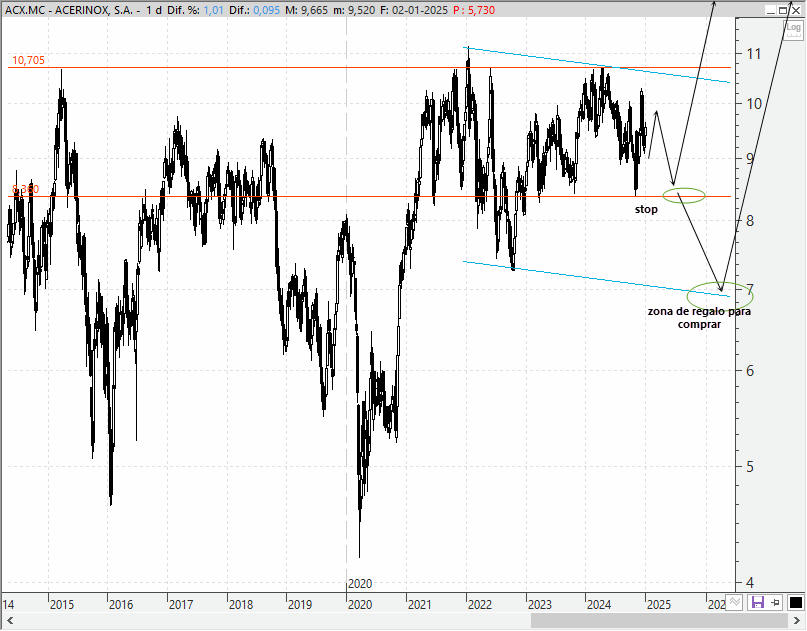Screen dimensions: 807x631
Task: Click the 2017 date axis label
Action: point(181,604)
